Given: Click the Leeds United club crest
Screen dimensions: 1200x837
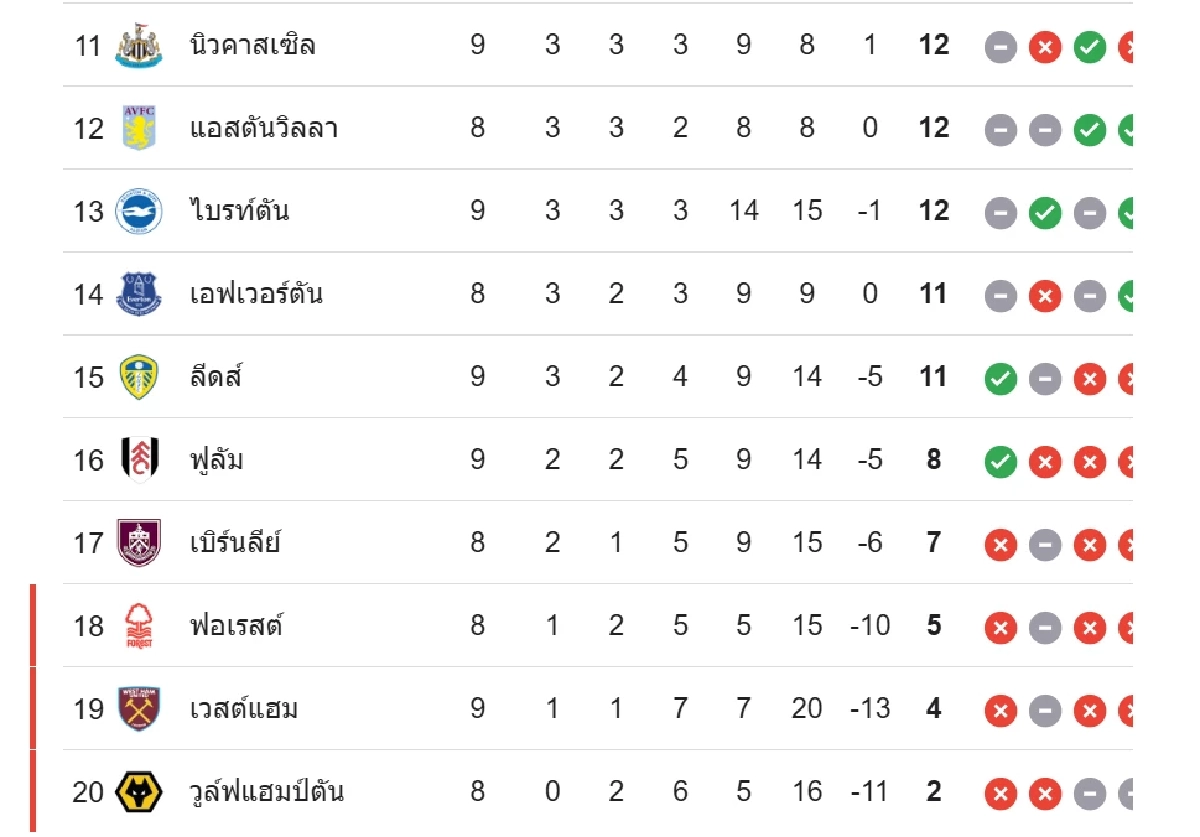Looking at the screenshot, I should click(x=138, y=377).
